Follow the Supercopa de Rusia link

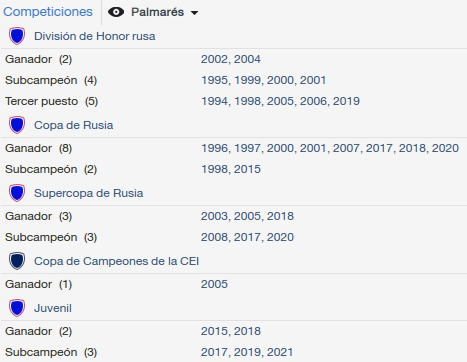coord(89,193)
